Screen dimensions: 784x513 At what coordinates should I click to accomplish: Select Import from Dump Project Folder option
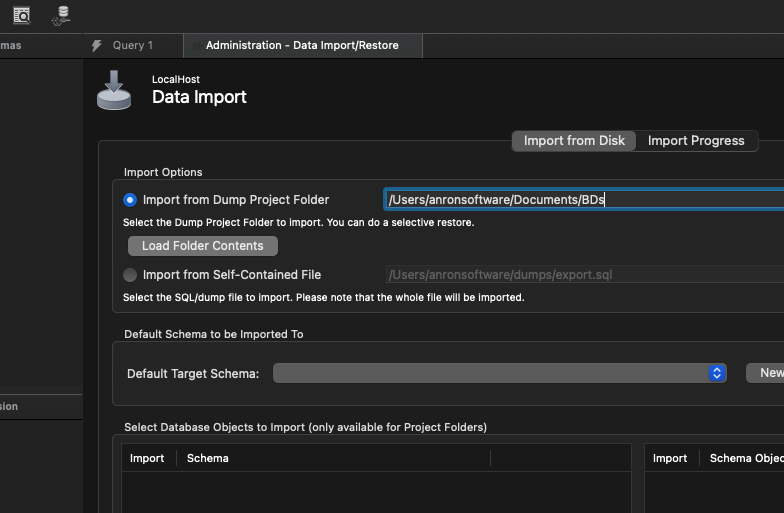[130, 200]
